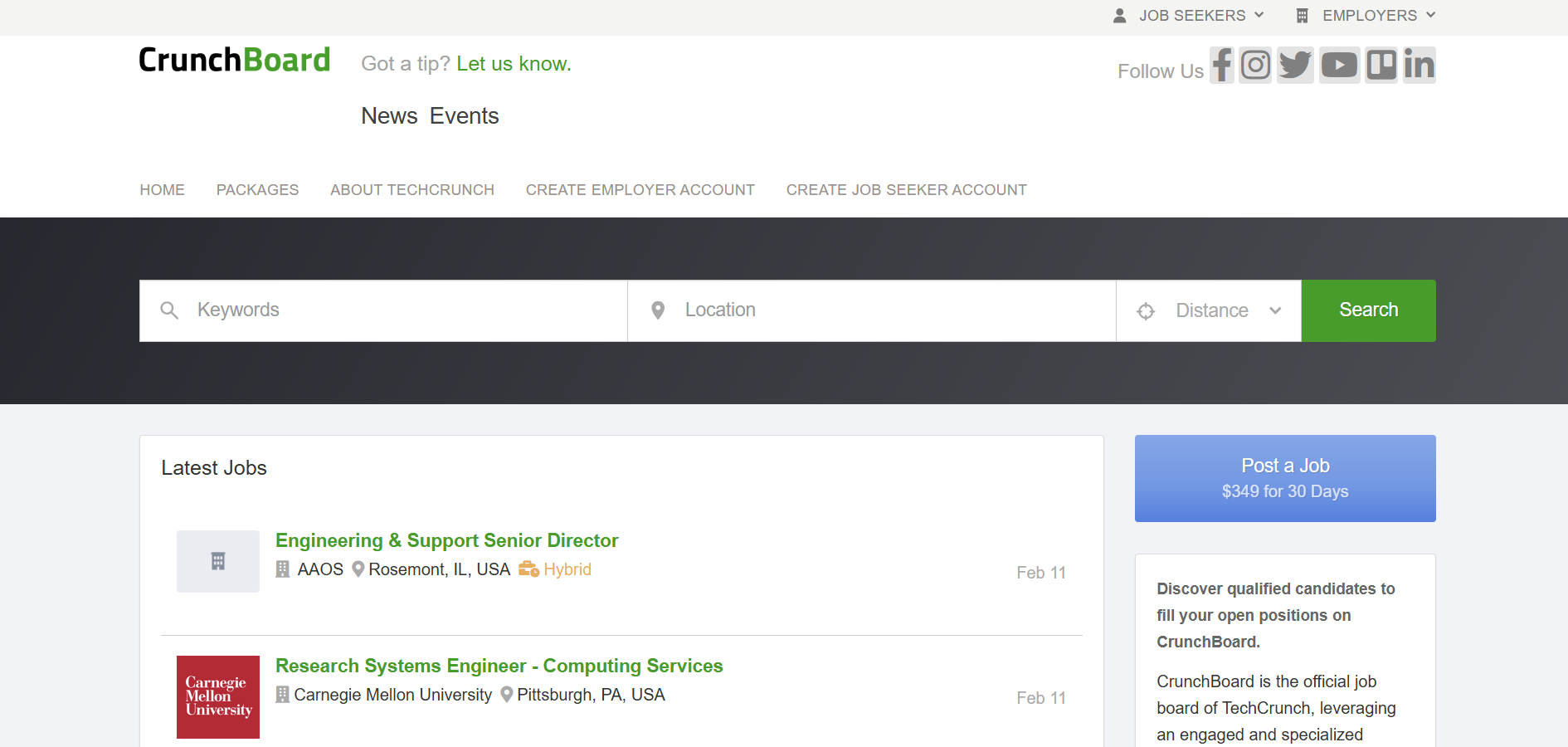Select Create Employer Account menu item
Viewport: 1568px width, 747px height.
click(640, 190)
